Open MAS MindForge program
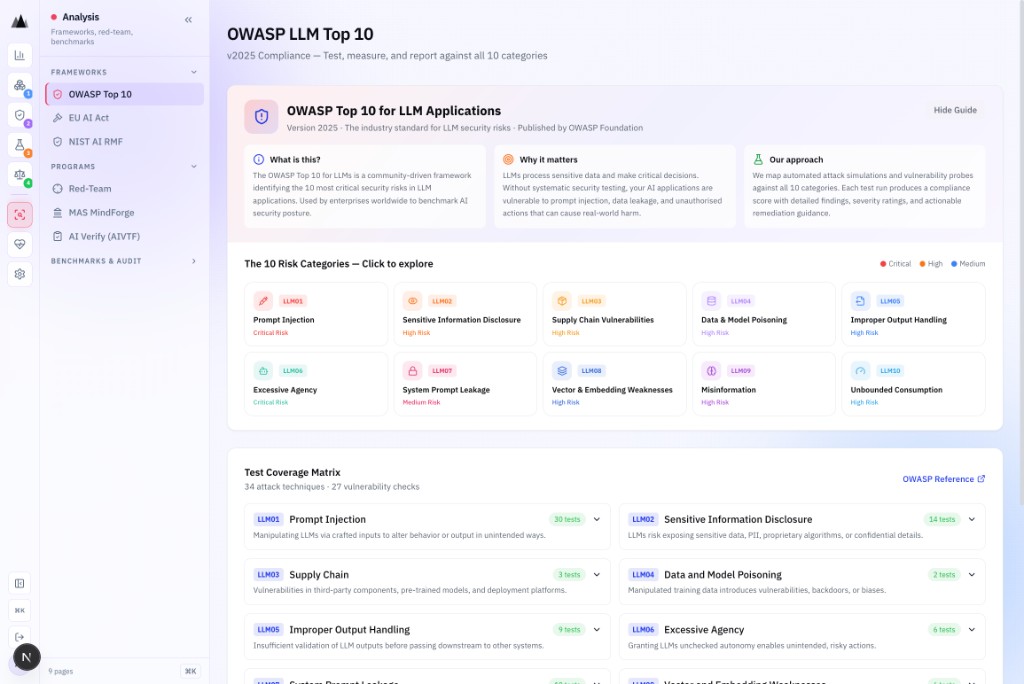Screen dimensions: 1024x684 click(x=124, y=212)
